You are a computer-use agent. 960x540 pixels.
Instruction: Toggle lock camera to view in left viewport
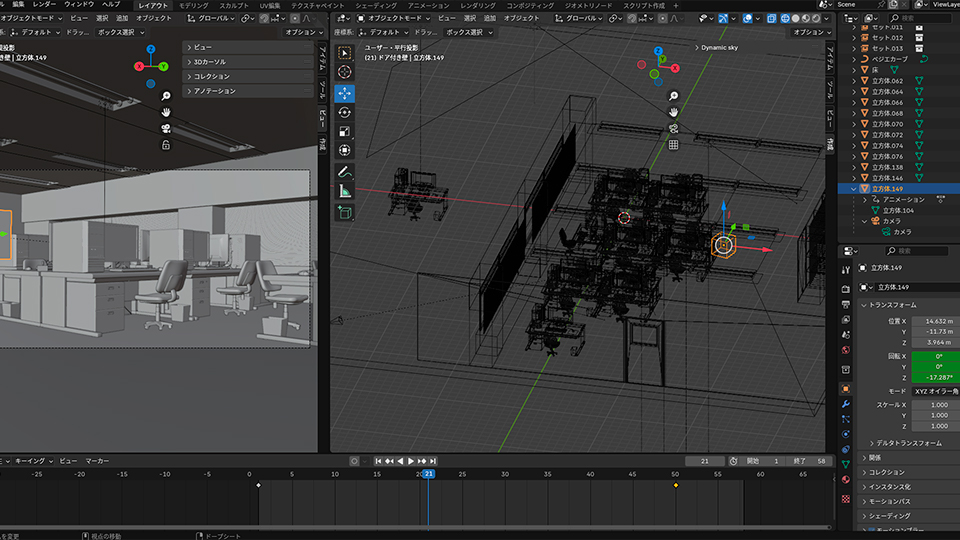(x=166, y=145)
